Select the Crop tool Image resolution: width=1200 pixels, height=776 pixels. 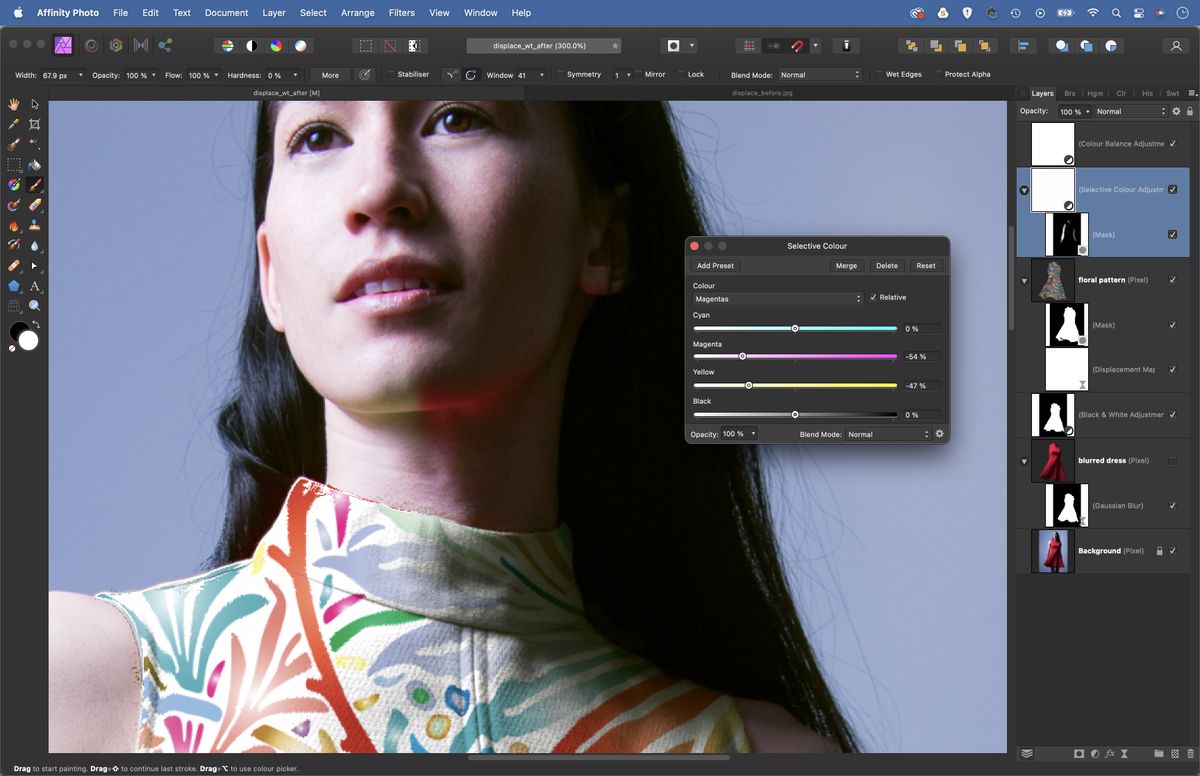[33, 124]
